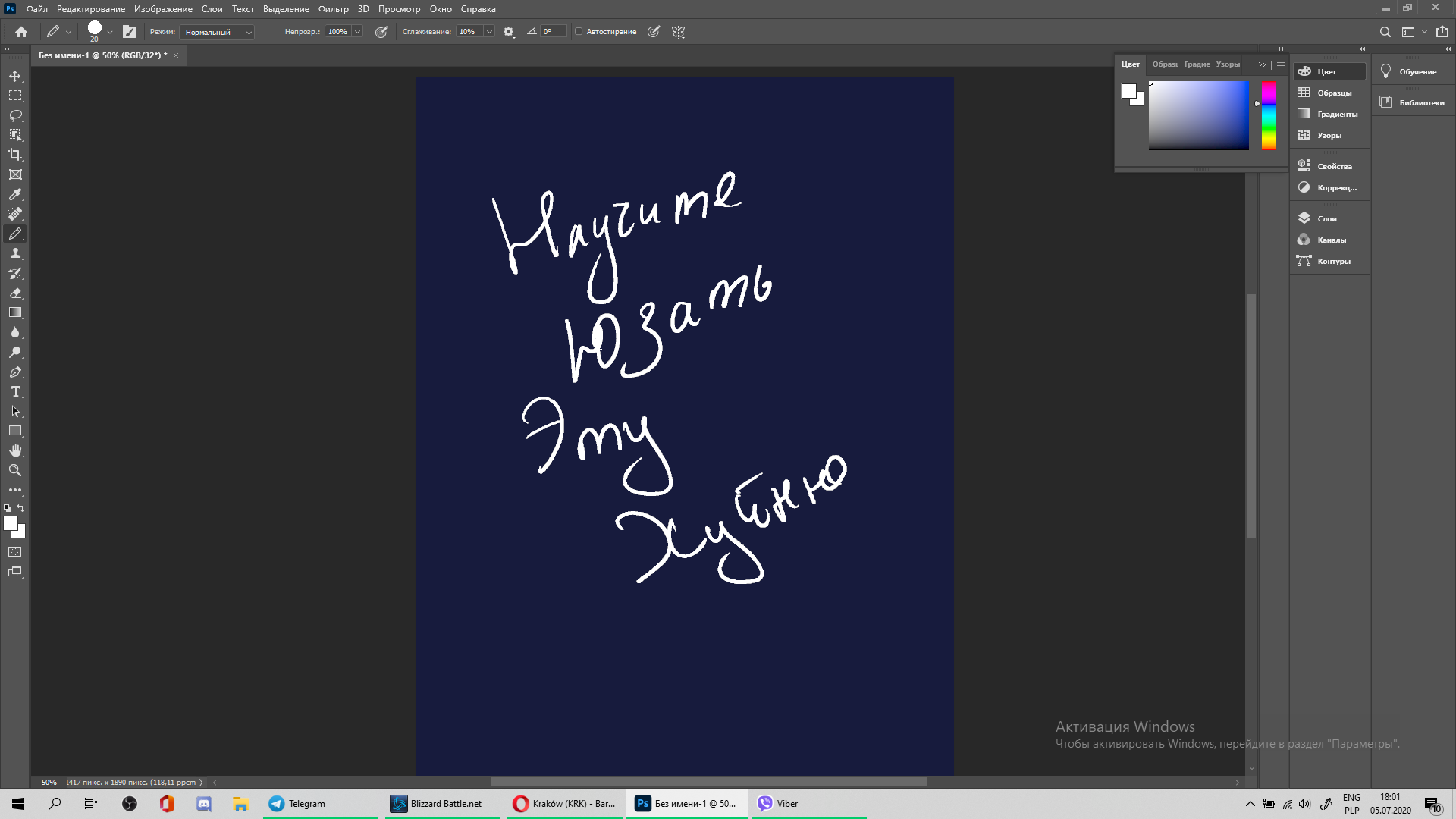1456x819 pixels.
Task: Select the Move tool
Action: [15, 76]
